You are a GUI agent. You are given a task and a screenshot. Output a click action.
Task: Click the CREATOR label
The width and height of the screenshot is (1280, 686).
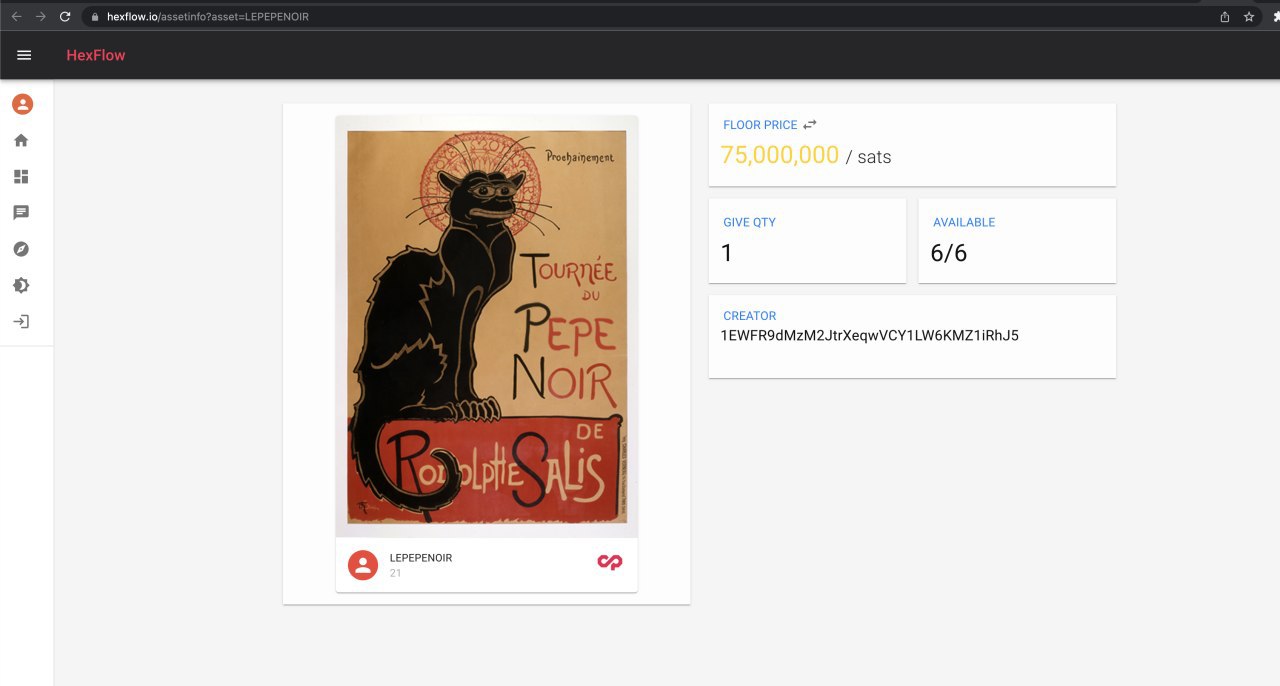(x=750, y=316)
